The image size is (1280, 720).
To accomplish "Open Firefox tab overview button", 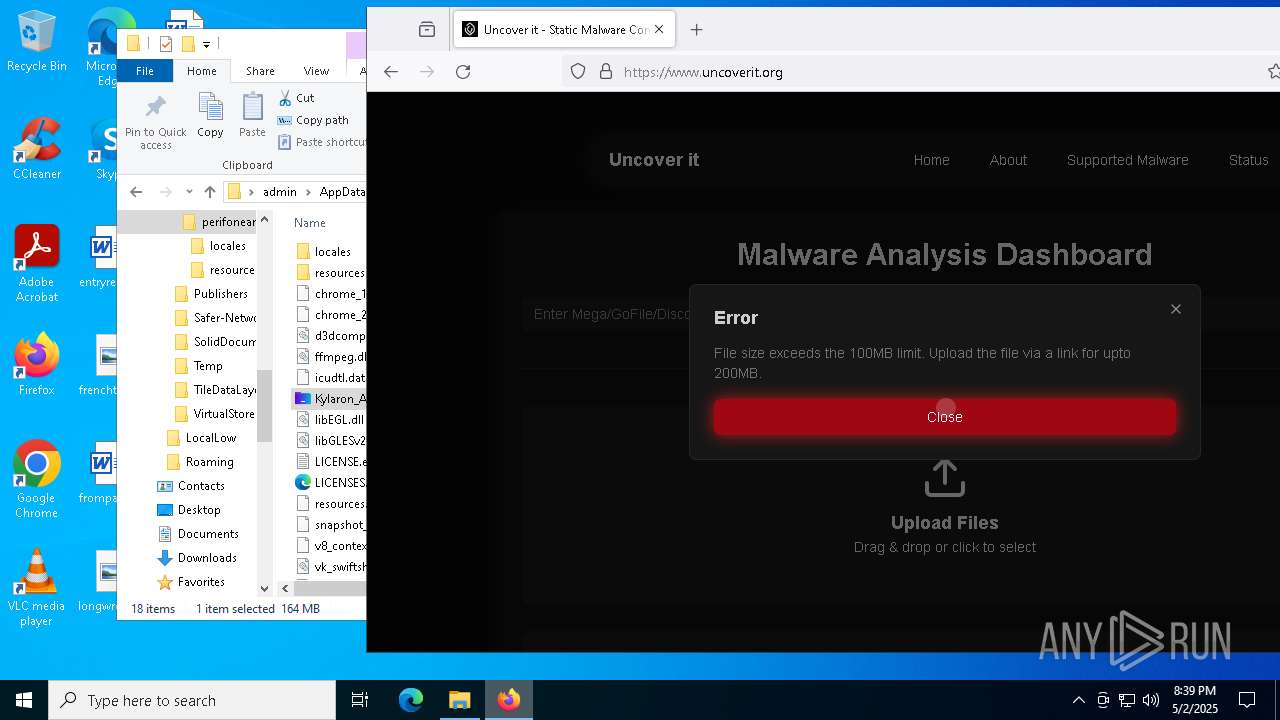I will [x=427, y=30].
